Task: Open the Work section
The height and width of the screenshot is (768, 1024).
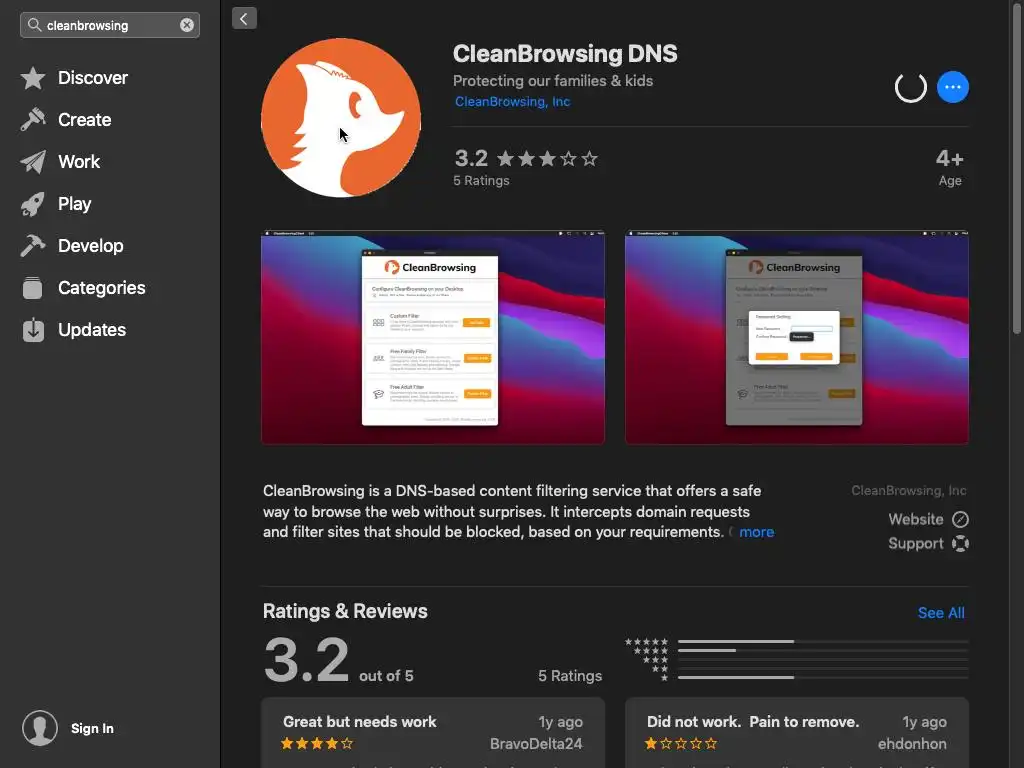Action: click(79, 161)
